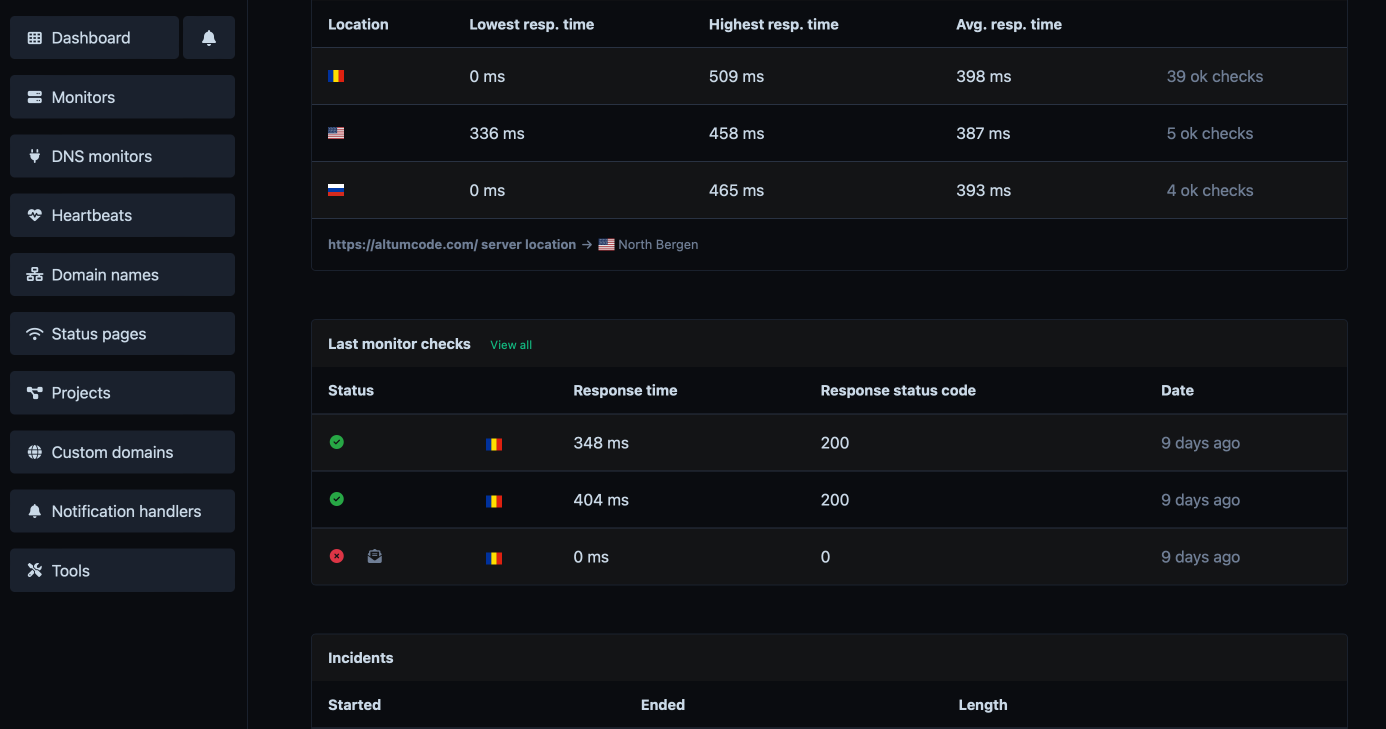Viewport: 1386px width, 729px height.
Task: Click the 4 ok checks text
Action: coord(1209,190)
